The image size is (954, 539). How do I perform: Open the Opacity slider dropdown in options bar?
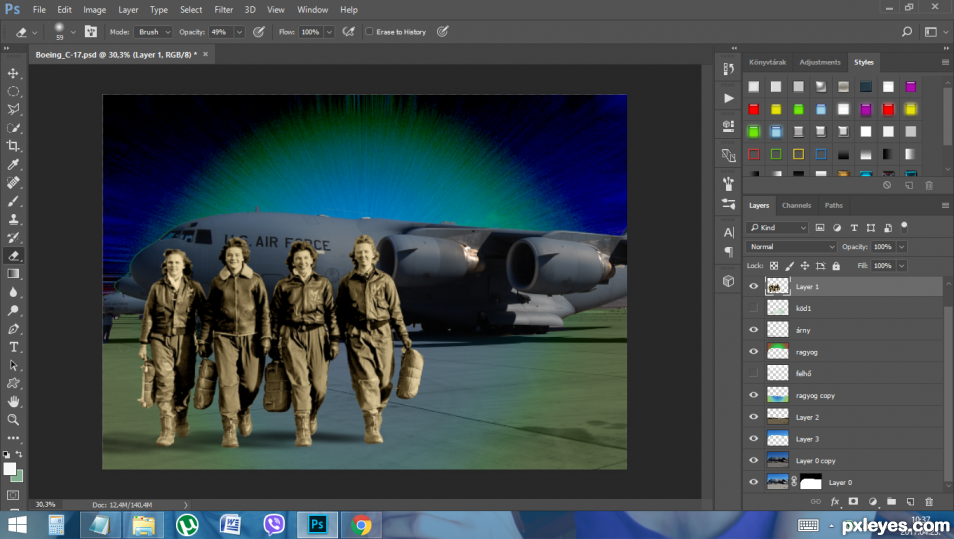coord(239,32)
